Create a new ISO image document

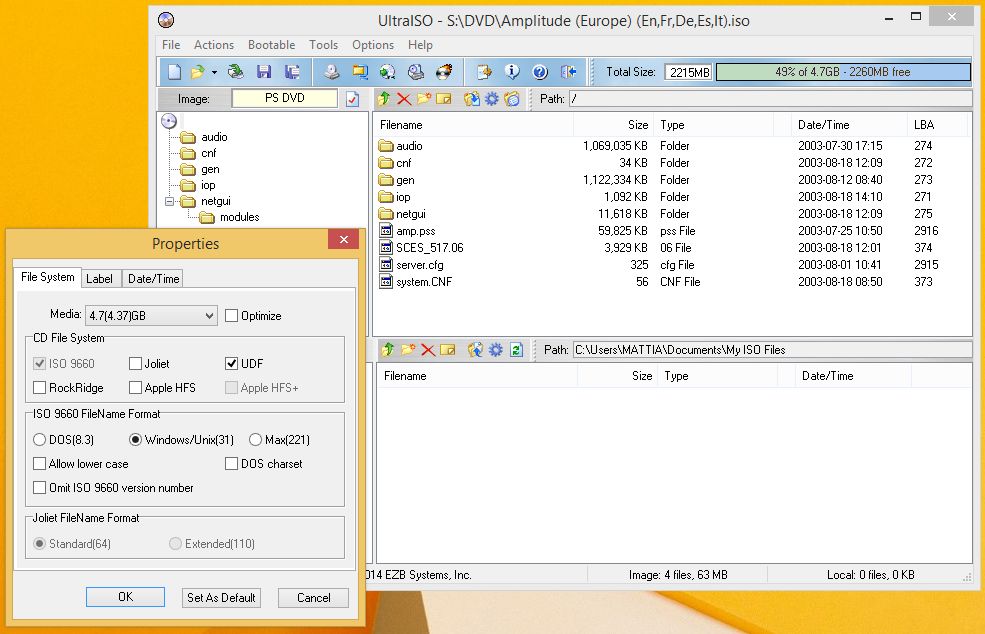point(175,71)
